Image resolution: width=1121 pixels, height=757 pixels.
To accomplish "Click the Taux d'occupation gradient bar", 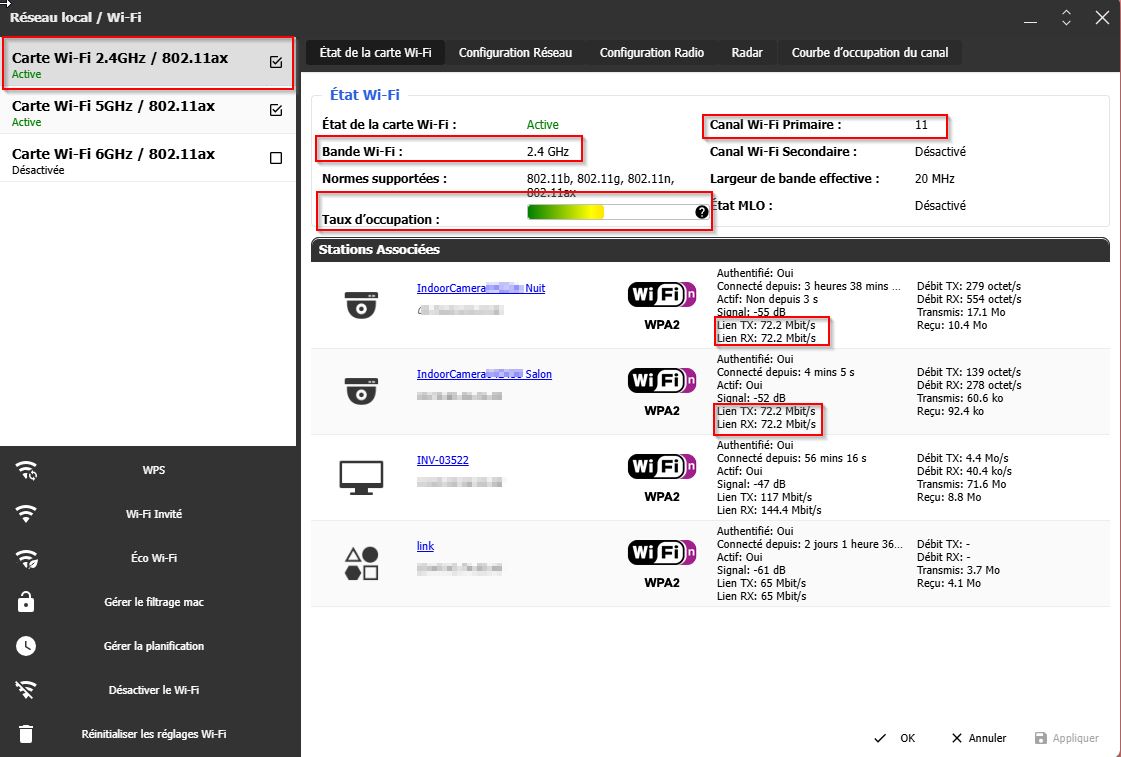I will tap(610, 212).
